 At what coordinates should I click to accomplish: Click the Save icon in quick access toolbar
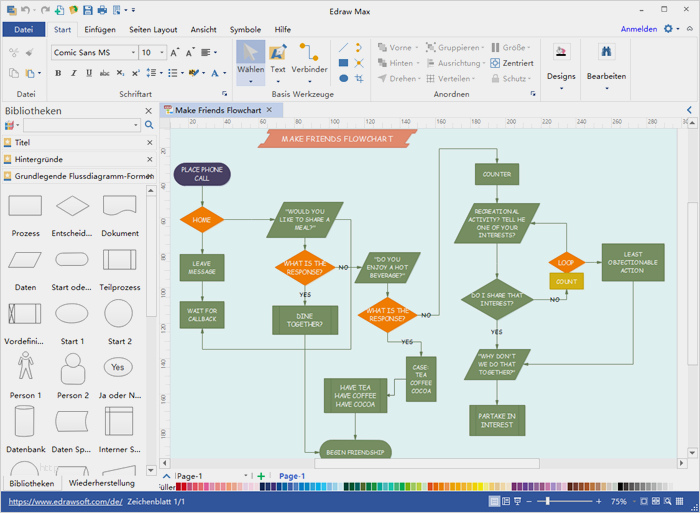tap(87, 9)
